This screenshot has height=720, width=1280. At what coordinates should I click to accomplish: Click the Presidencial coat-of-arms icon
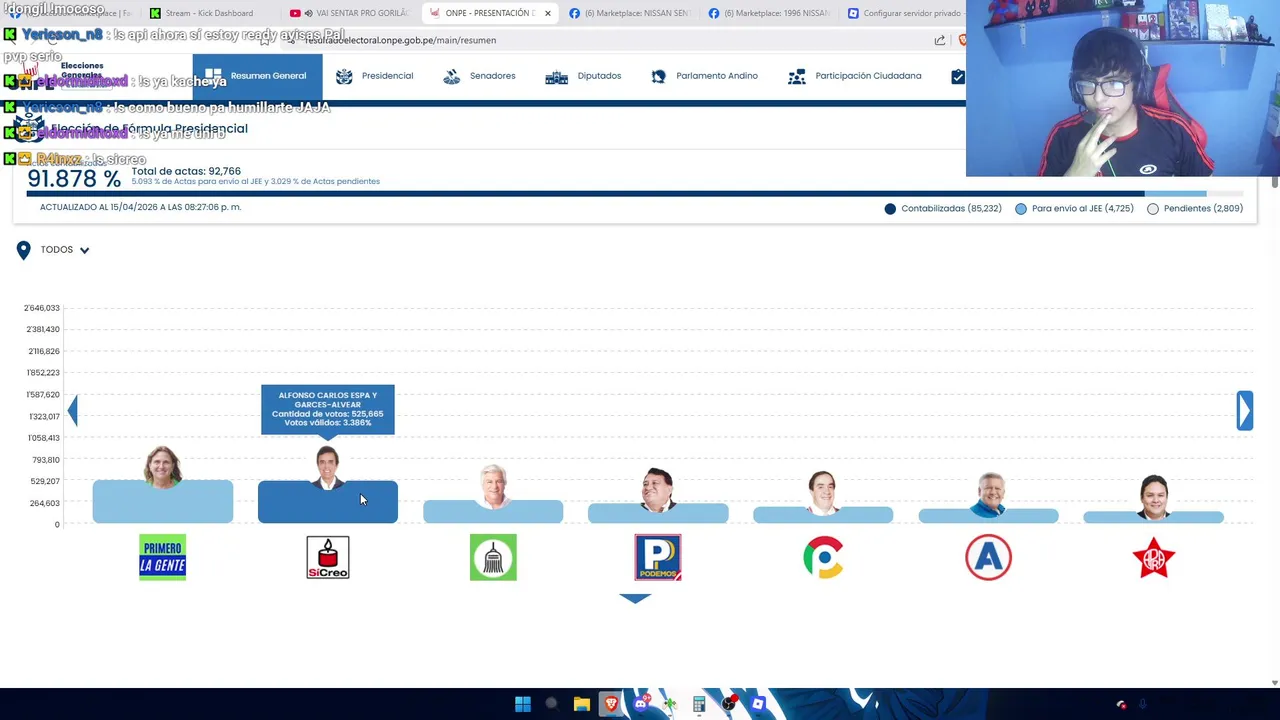tap(344, 76)
